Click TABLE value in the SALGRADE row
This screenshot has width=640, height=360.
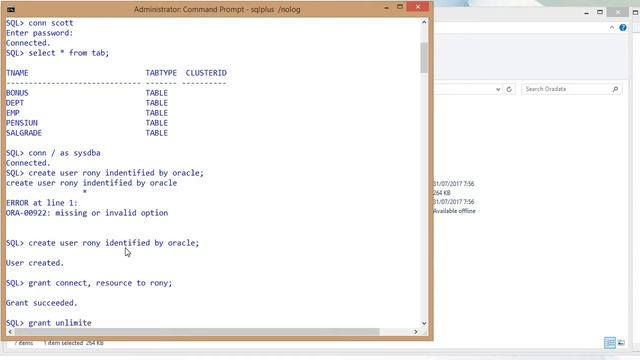(x=157, y=133)
